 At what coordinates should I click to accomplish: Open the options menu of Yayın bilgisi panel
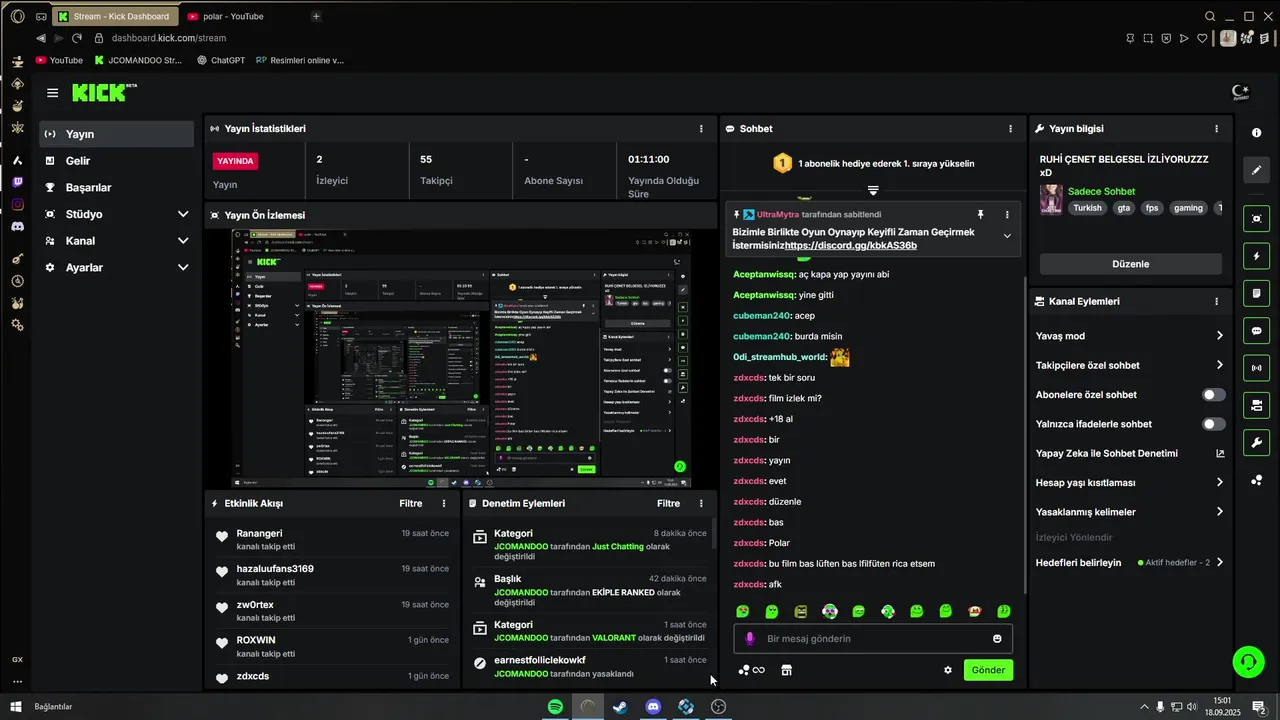pyautogui.click(x=1216, y=129)
